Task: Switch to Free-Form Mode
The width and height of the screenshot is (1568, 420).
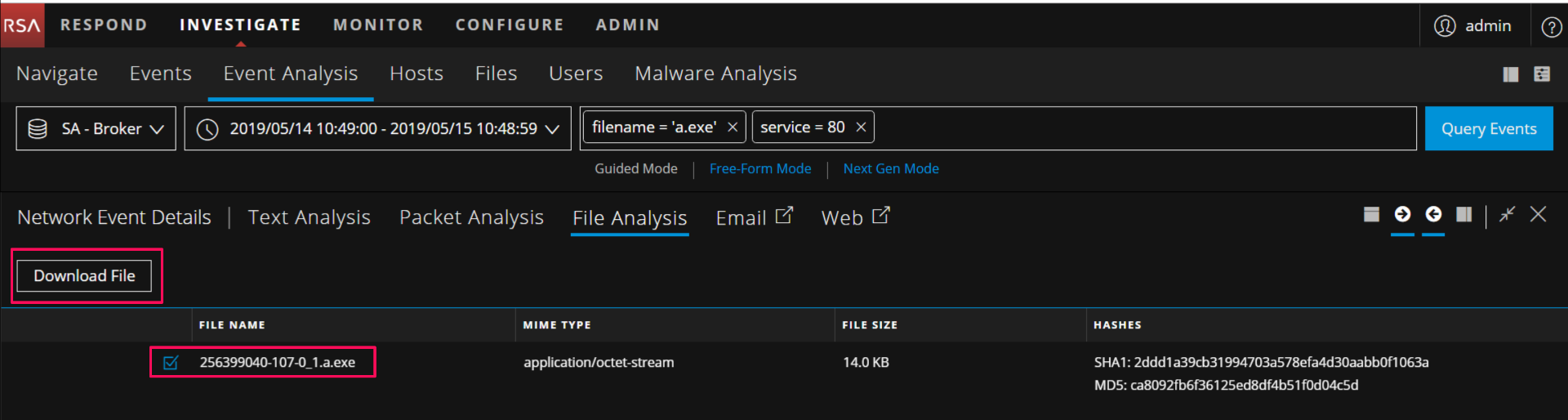Action: tap(759, 169)
